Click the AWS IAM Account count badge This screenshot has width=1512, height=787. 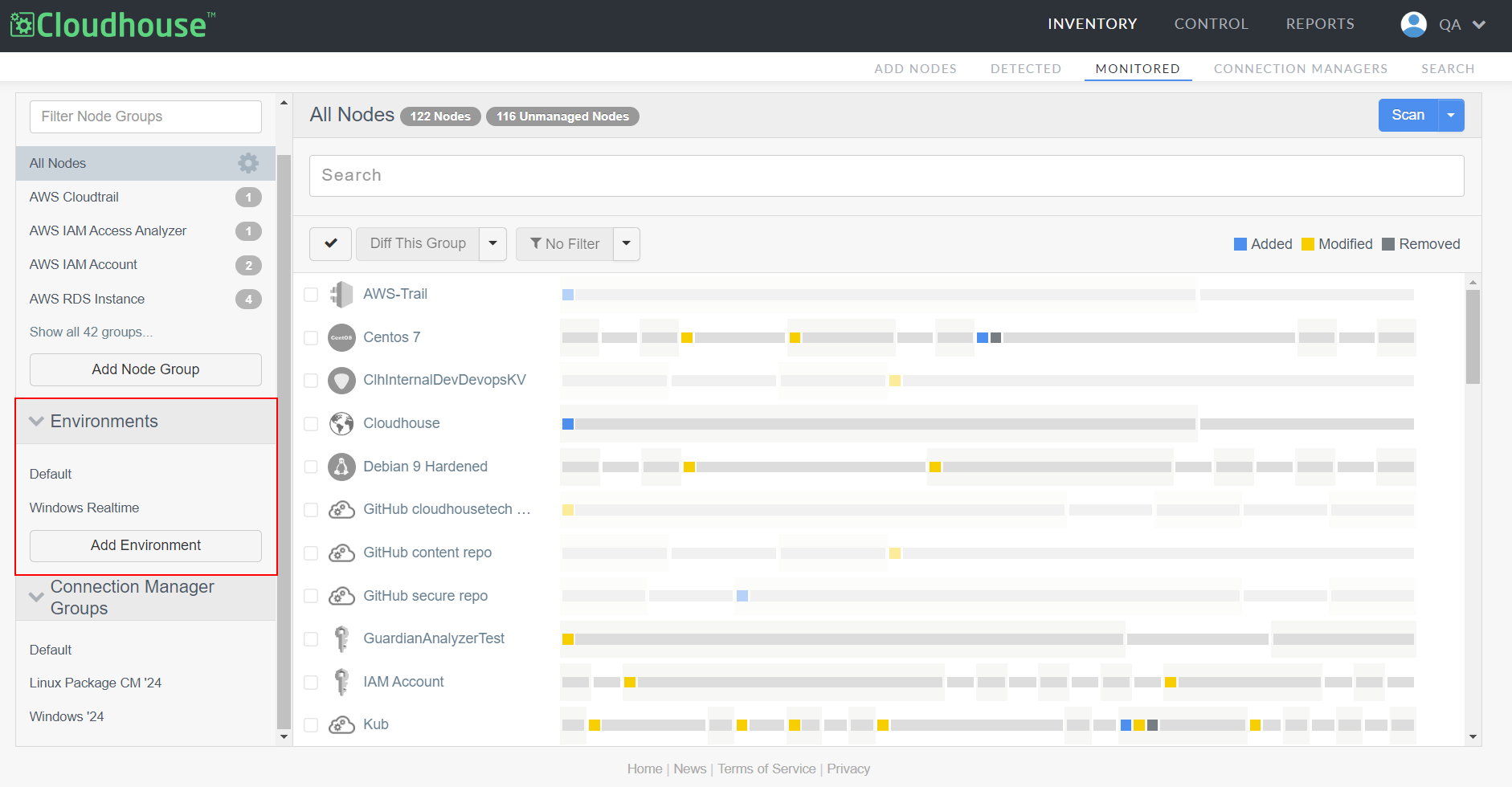coord(248,265)
